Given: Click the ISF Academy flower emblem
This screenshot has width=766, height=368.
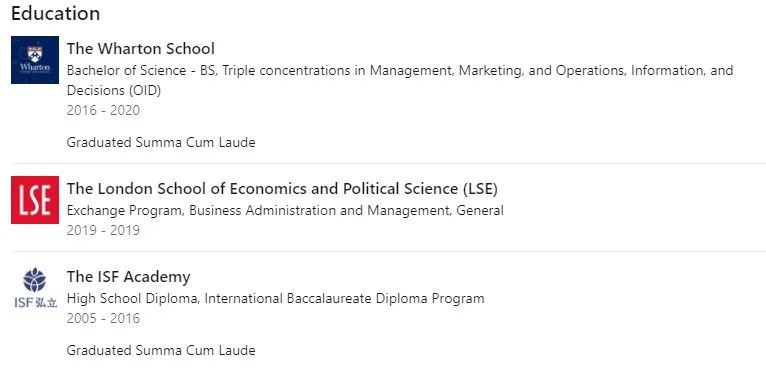Looking at the screenshot, I should pyautogui.click(x=35, y=280).
